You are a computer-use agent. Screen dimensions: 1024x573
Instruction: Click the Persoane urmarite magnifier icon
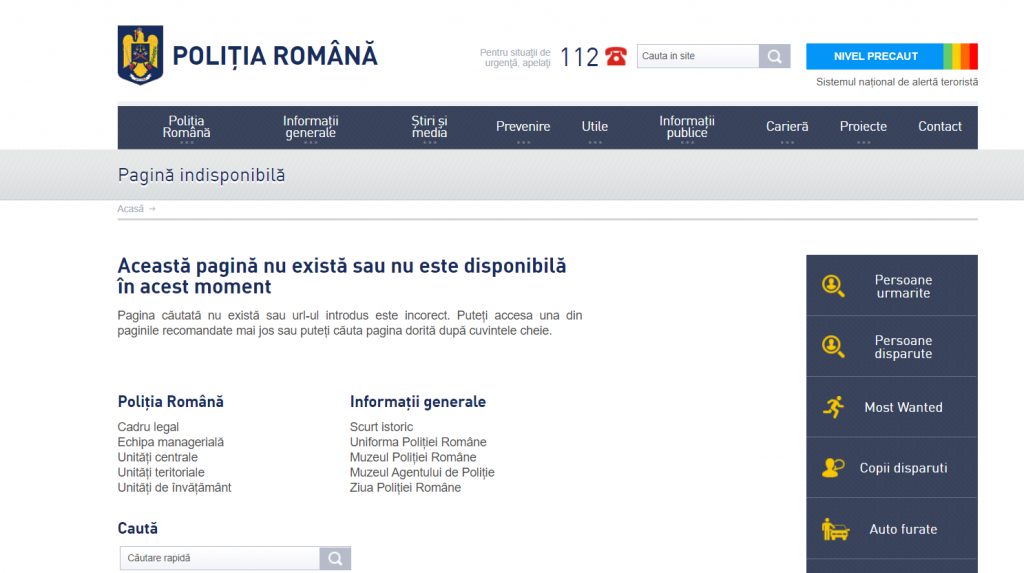(833, 286)
